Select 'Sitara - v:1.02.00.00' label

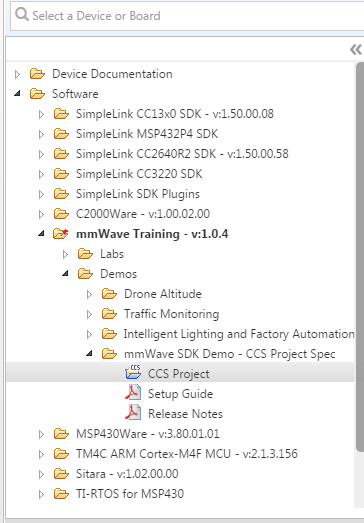127,474
